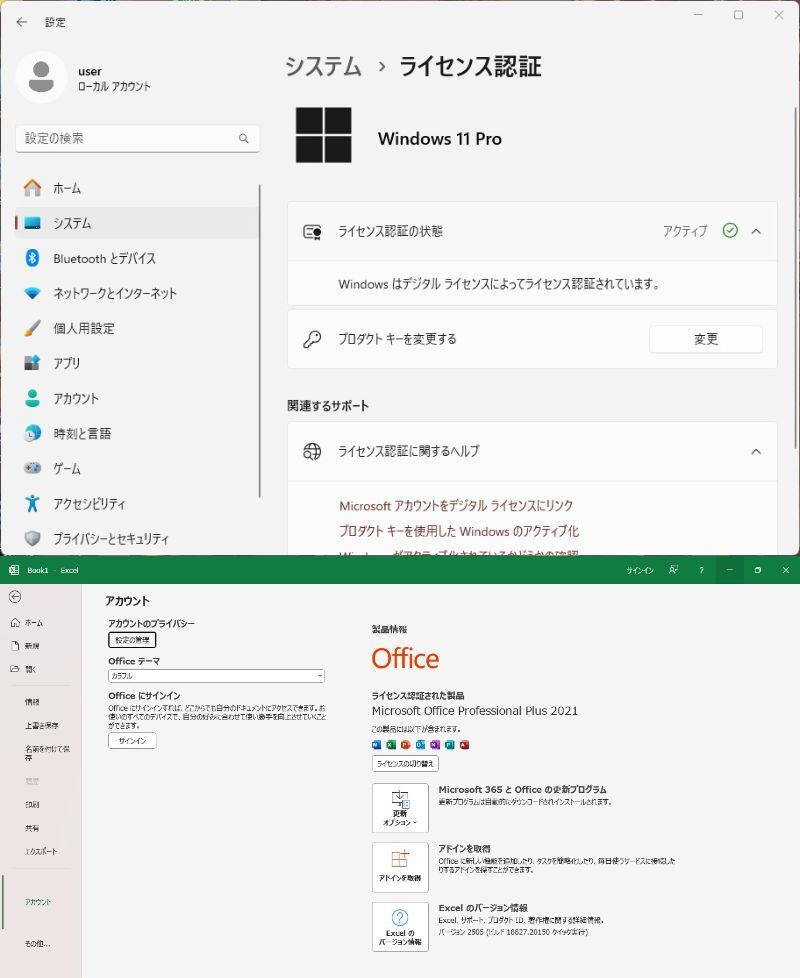Screen dimensions: 800x978
Task: Click the Settings sidebar vertical scrollbar
Action: click(259, 341)
